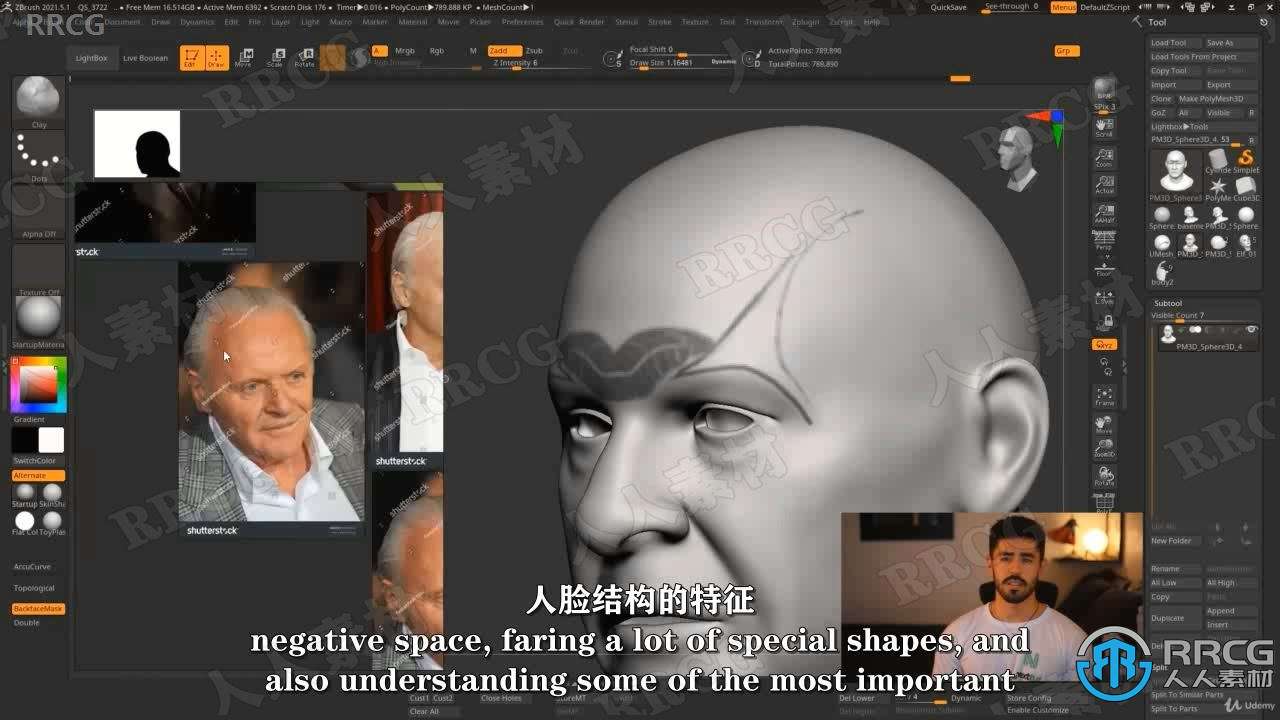The width and height of the screenshot is (1280, 720).
Task: Toggle the camera lock icon
Action: [x=1104, y=322]
